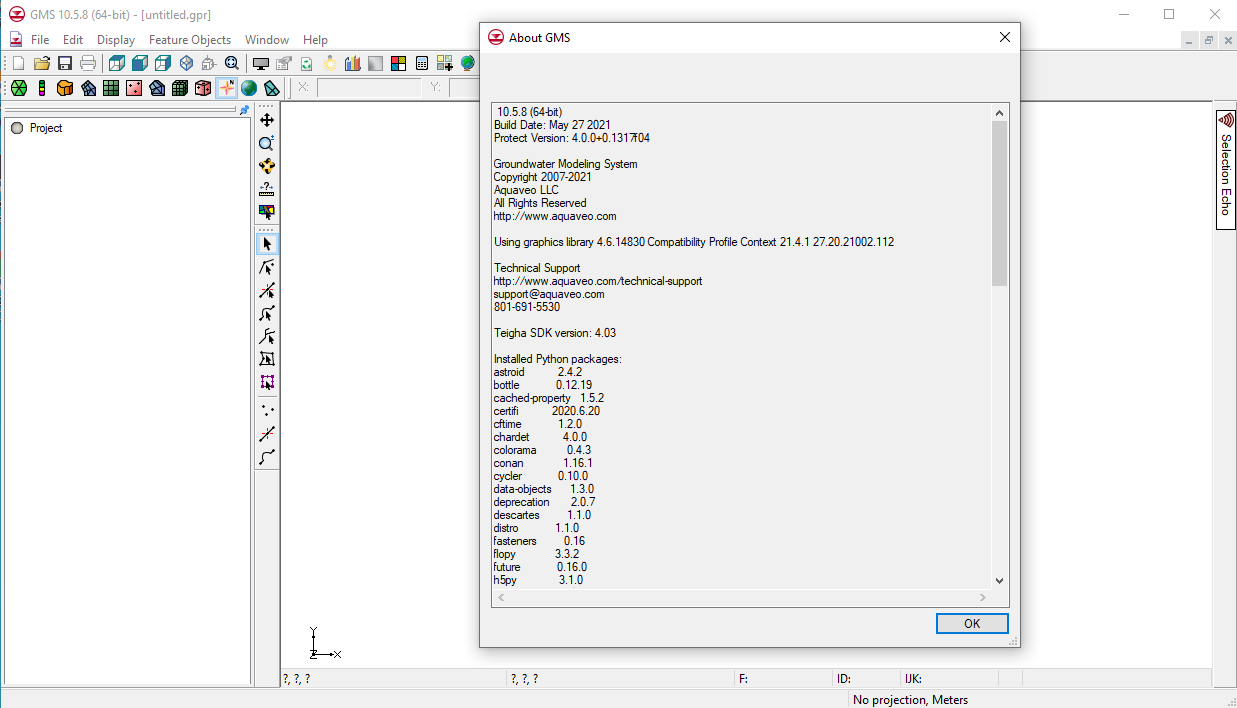Select the TIN module icon

click(18, 88)
